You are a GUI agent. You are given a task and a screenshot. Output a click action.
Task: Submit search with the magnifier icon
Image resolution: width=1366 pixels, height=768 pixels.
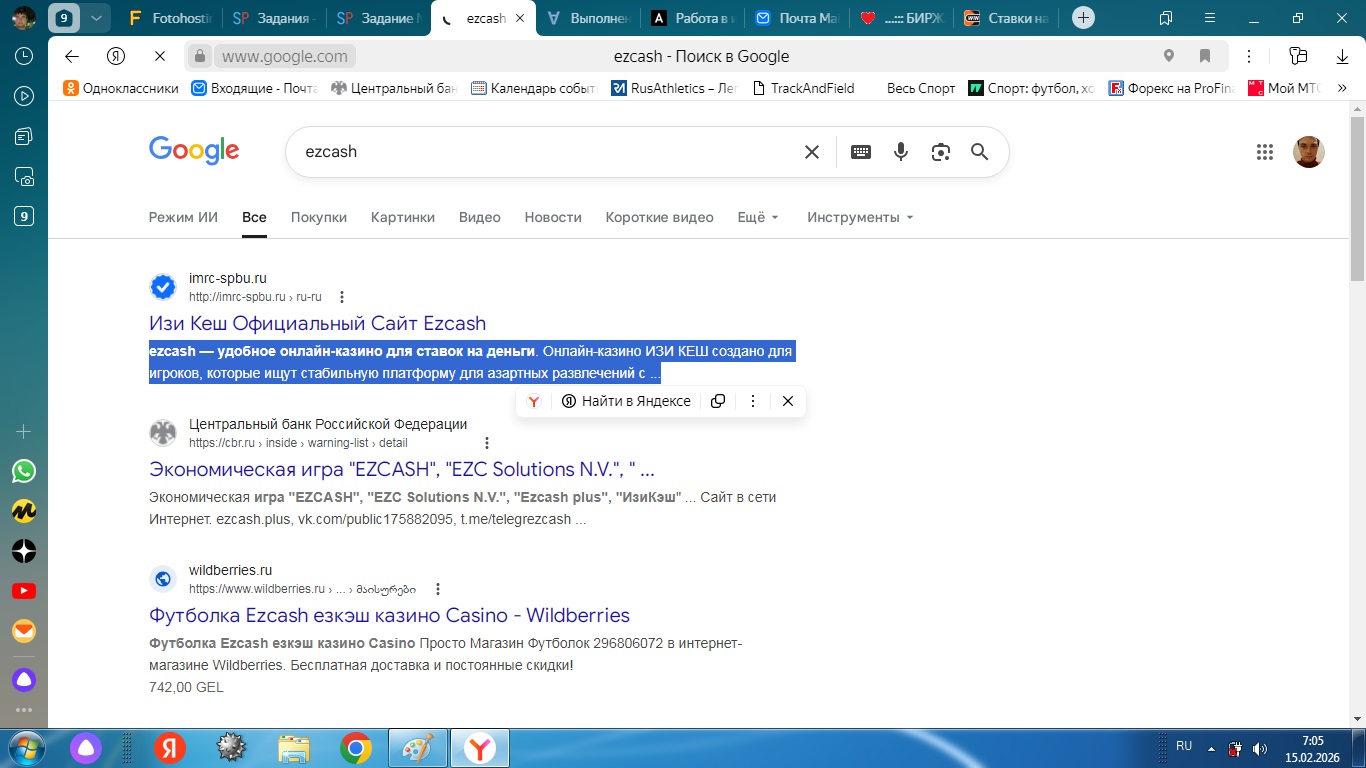[980, 152]
